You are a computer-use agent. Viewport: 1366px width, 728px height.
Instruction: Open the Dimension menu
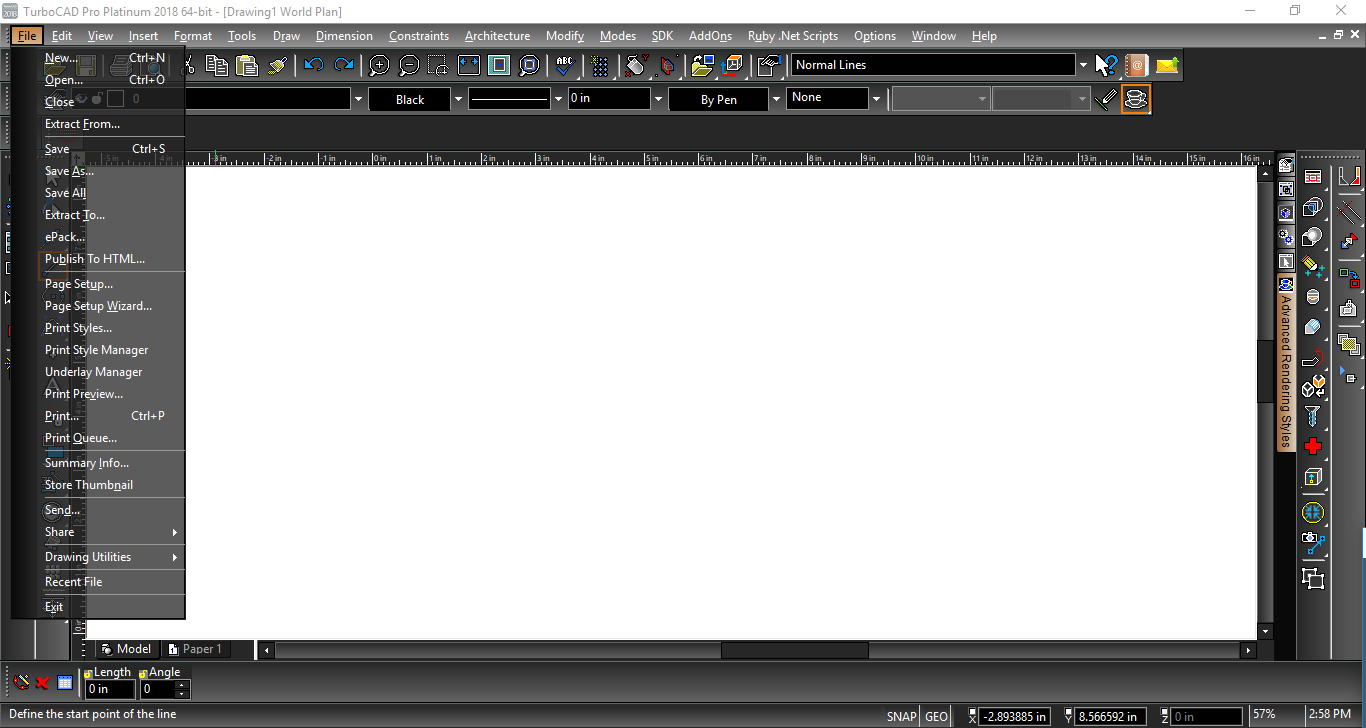click(344, 36)
